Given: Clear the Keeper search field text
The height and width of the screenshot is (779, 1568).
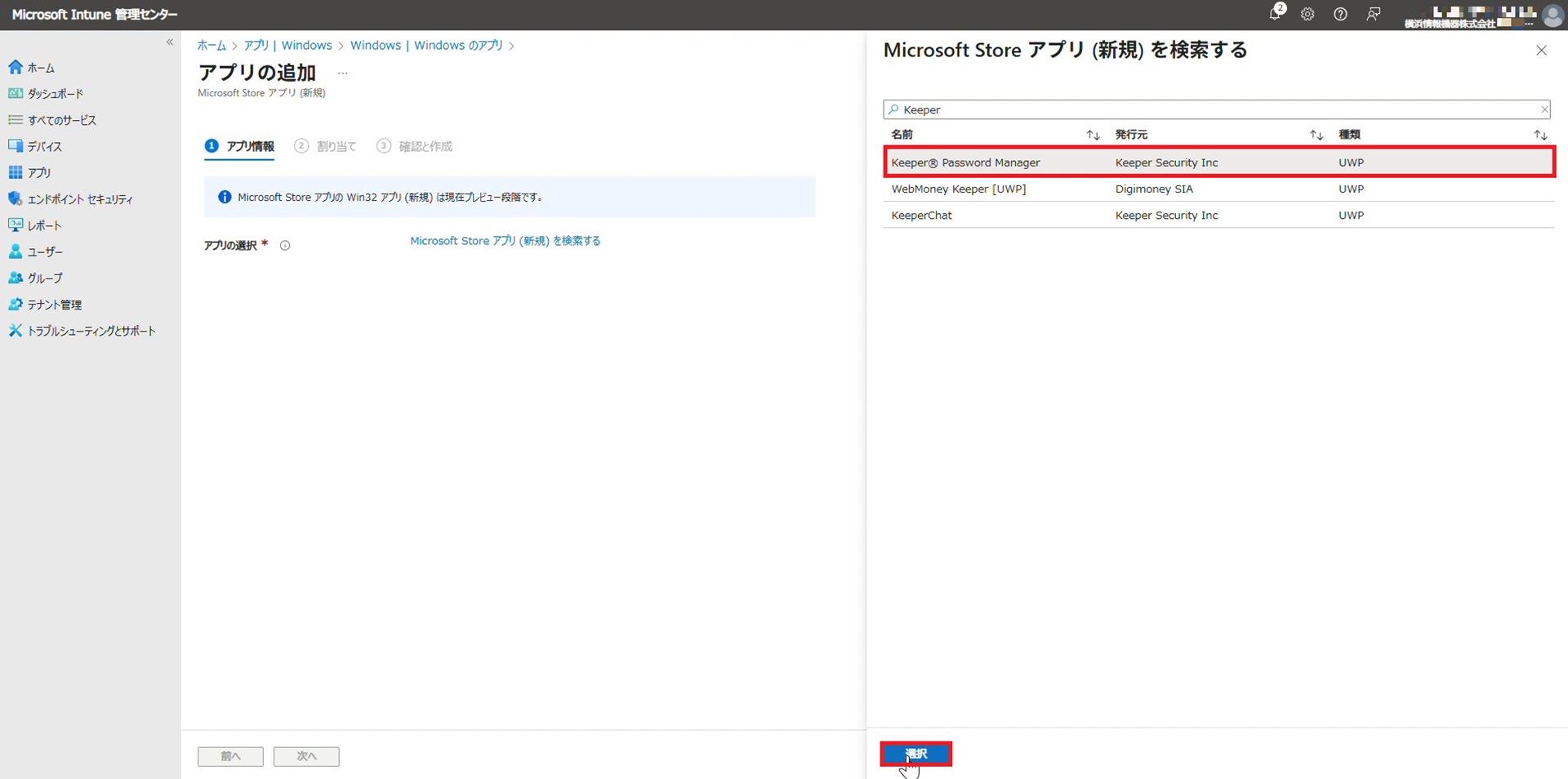Looking at the screenshot, I should [x=1543, y=109].
